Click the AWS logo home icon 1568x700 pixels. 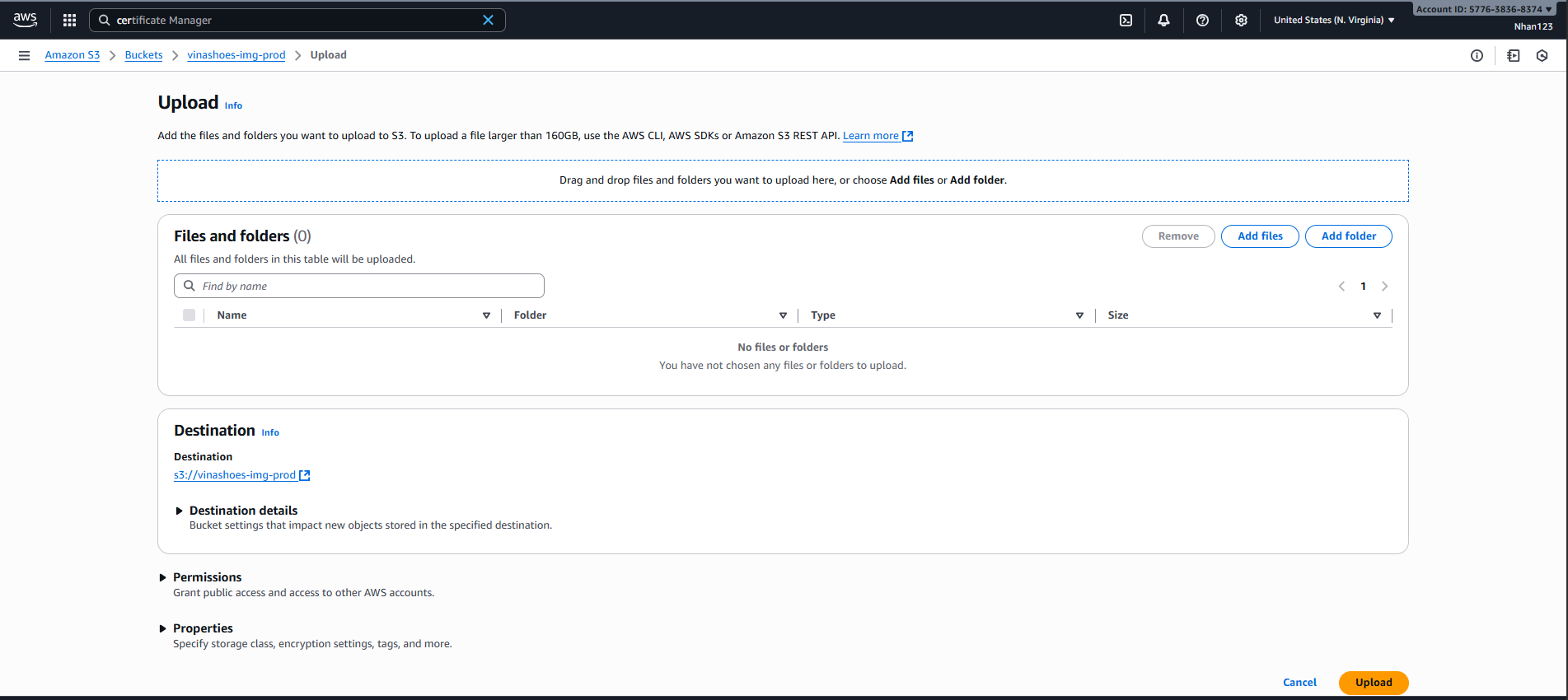coord(25,20)
